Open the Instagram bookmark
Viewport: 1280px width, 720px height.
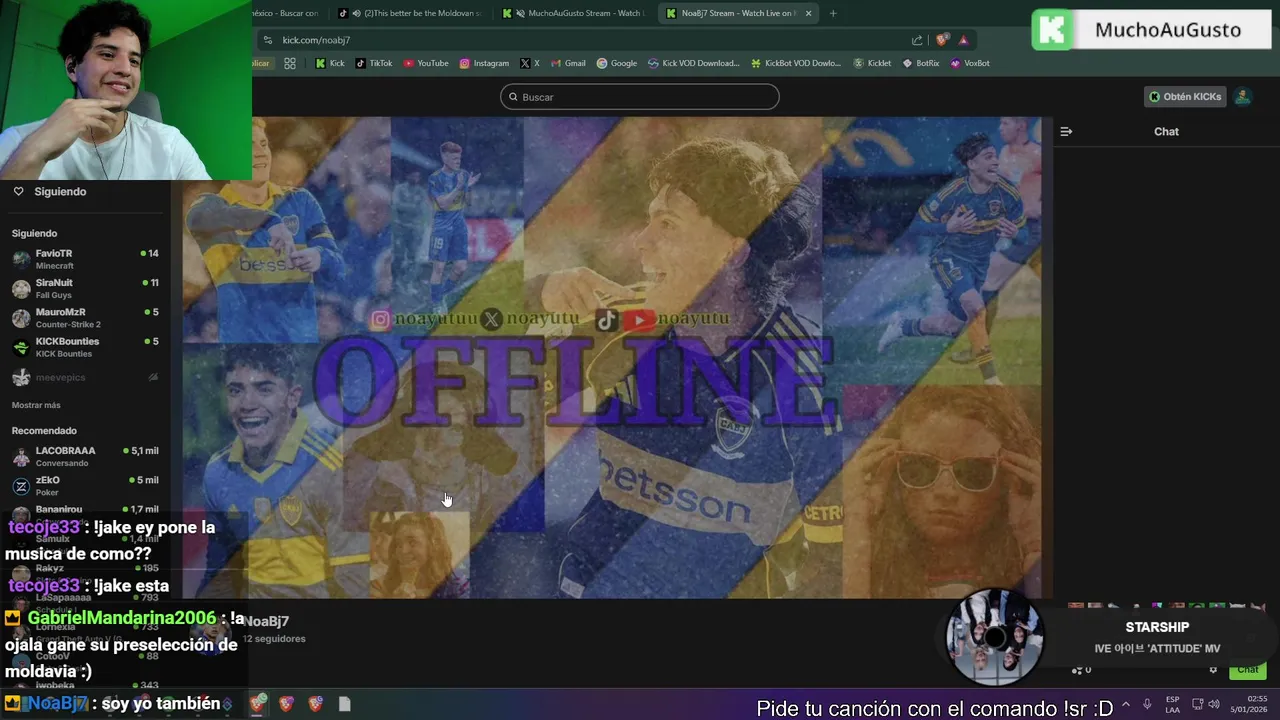(x=484, y=63)
